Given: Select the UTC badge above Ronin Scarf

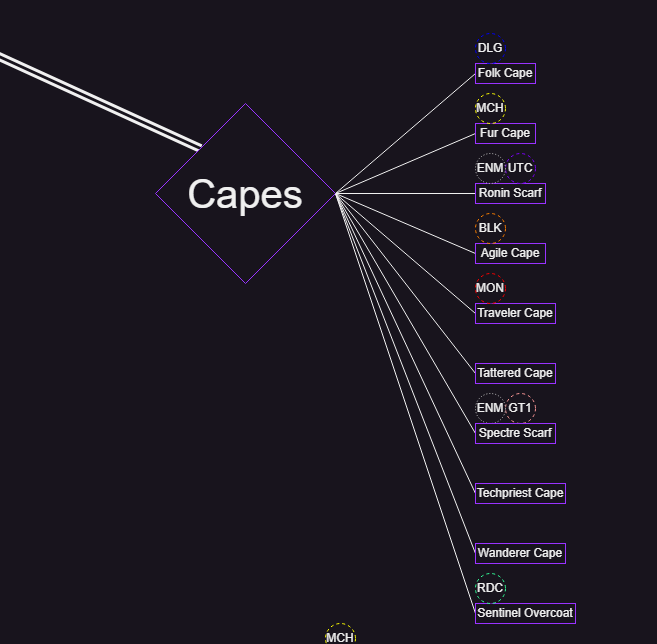Looking at the screenshot, I should [520, 168].
